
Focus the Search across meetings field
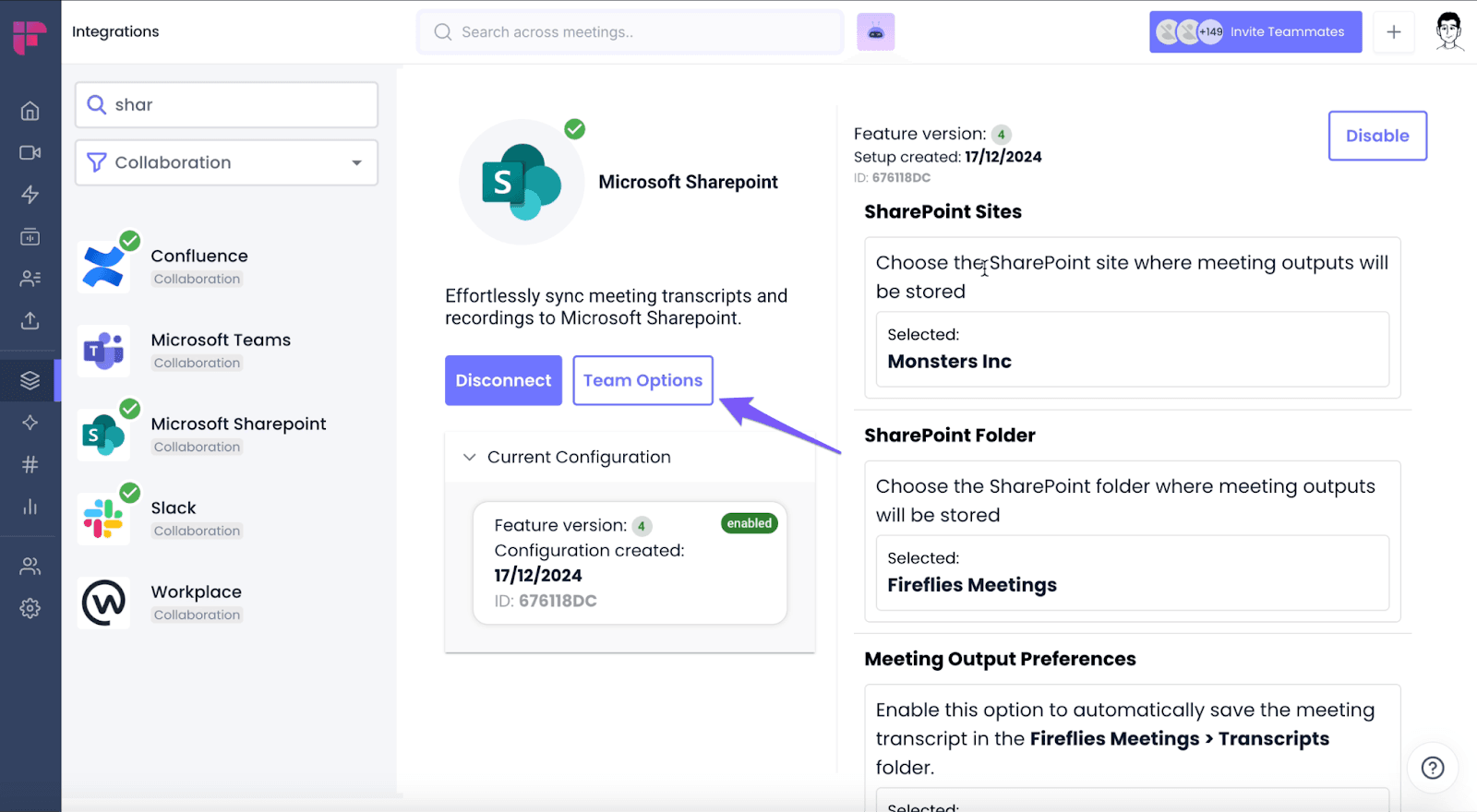(630, 32)
